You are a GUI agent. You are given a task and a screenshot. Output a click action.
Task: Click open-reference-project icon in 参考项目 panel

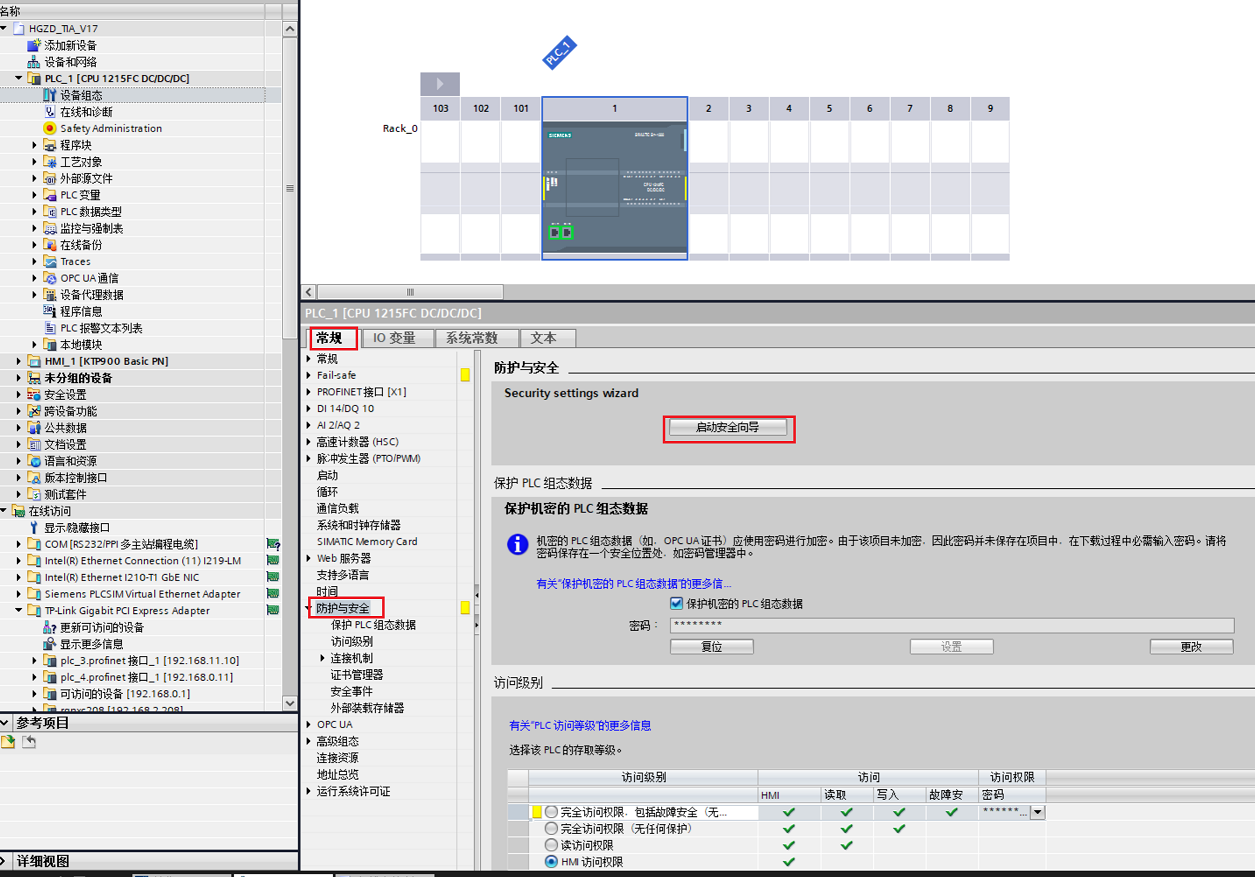coord(9,741)
